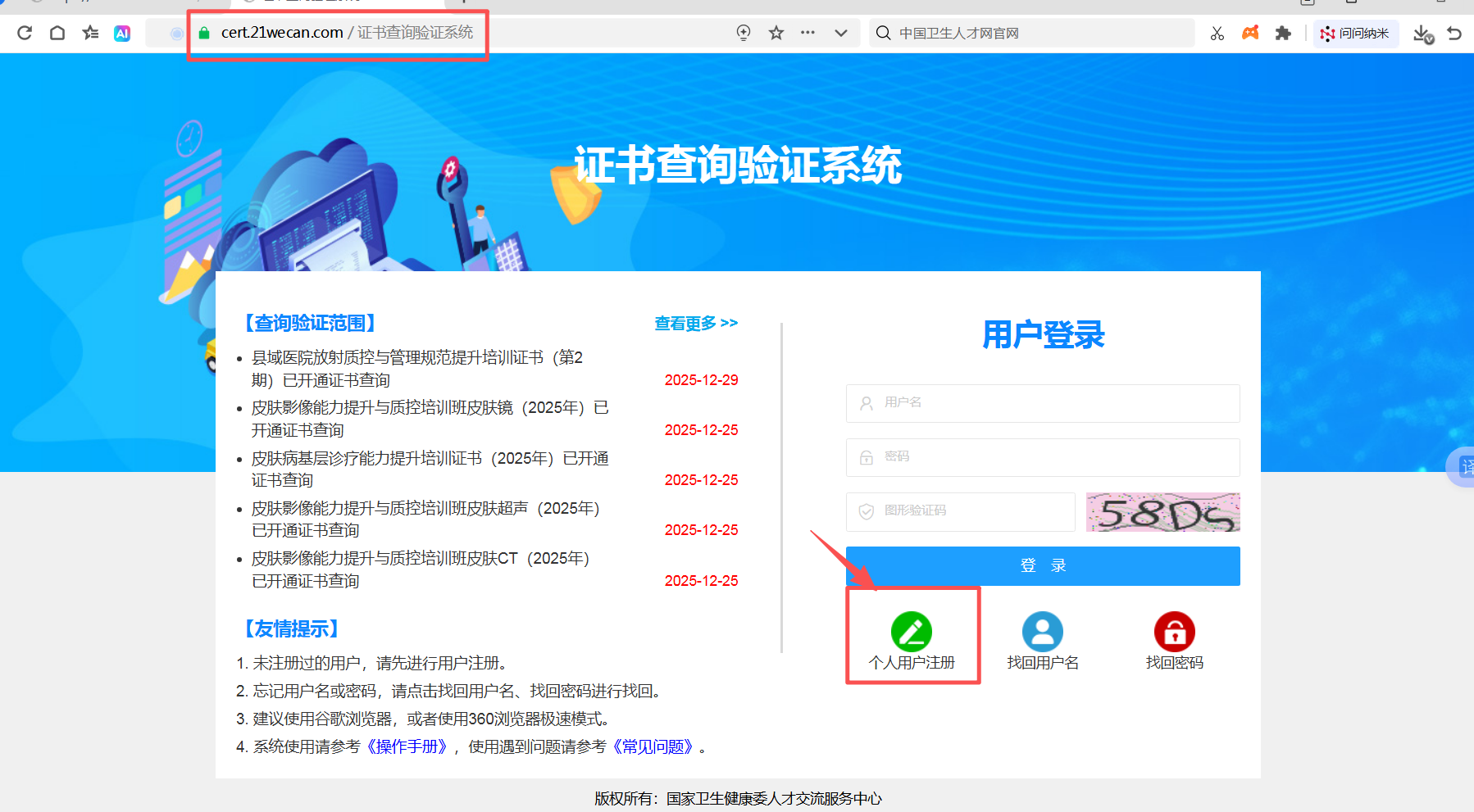
Task: Open the favorites list icon
Action: [90, 33]
